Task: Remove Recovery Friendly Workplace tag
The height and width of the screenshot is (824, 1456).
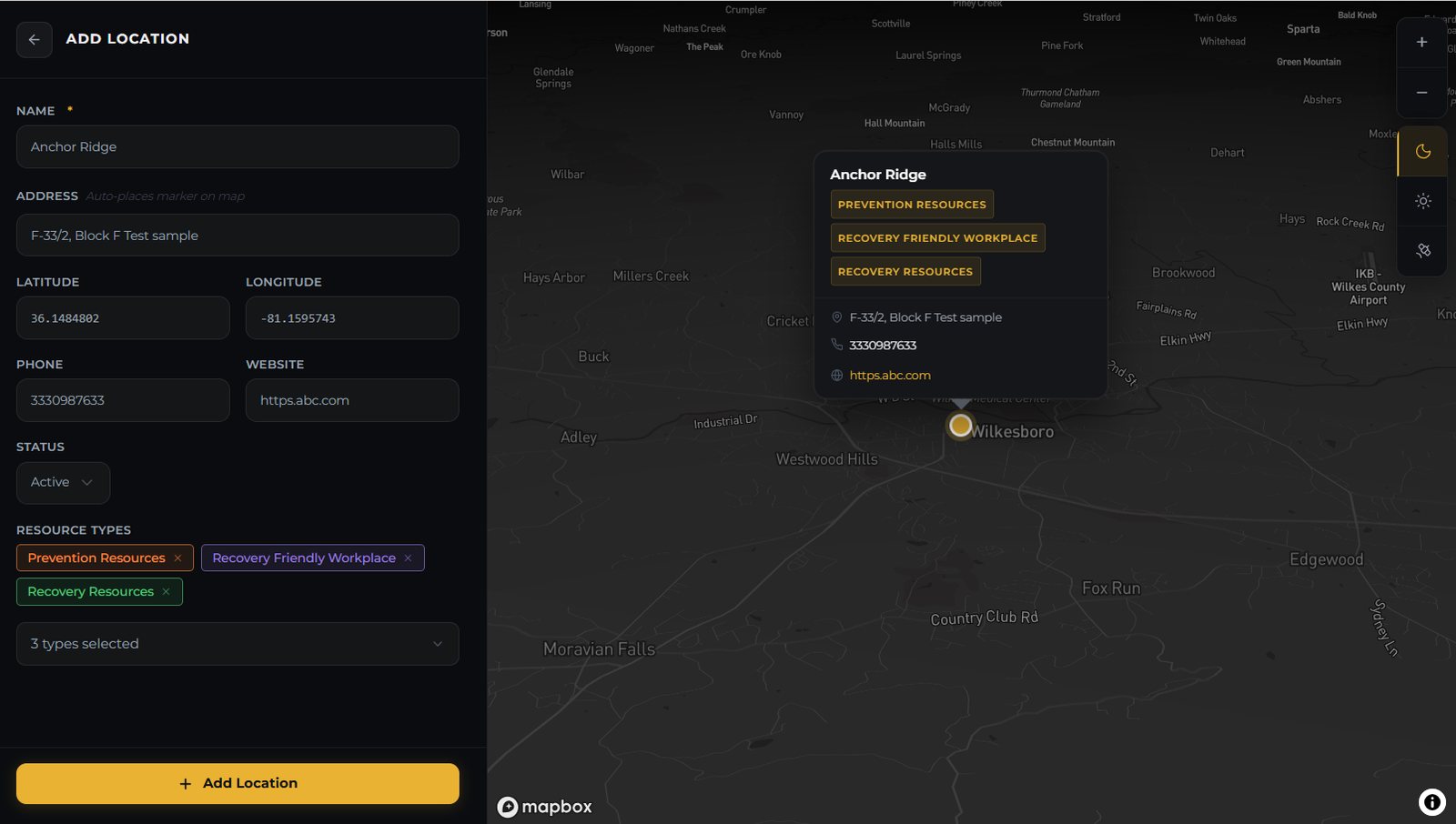Action: click(408, 558)
